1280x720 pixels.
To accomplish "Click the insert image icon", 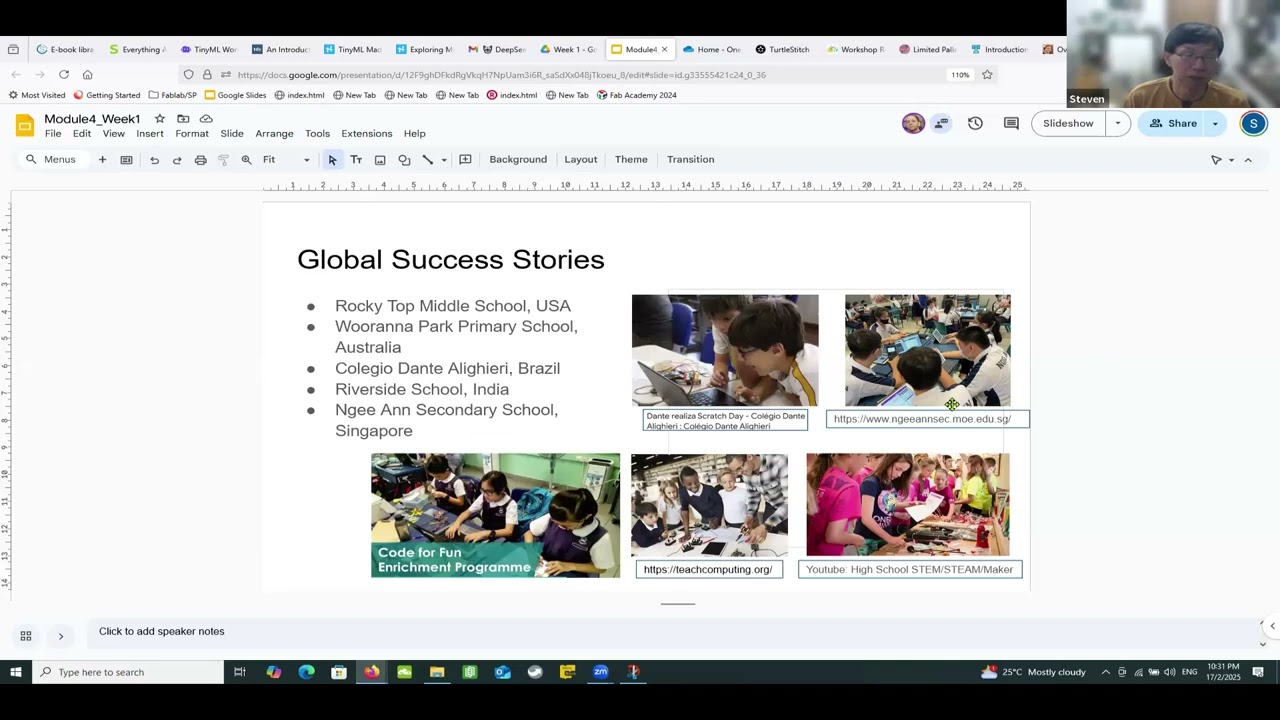I will pyautogui.click(x=380, y=160).
